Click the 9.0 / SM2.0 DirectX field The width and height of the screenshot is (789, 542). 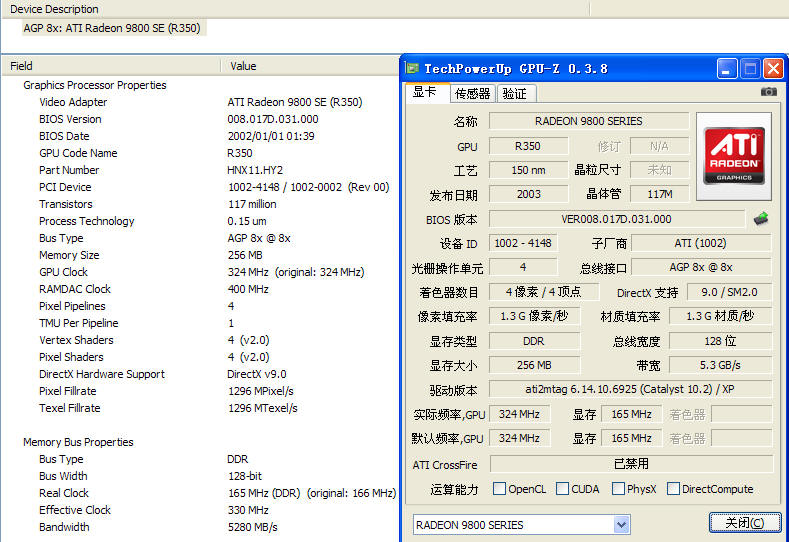click(x=729, y=292)
